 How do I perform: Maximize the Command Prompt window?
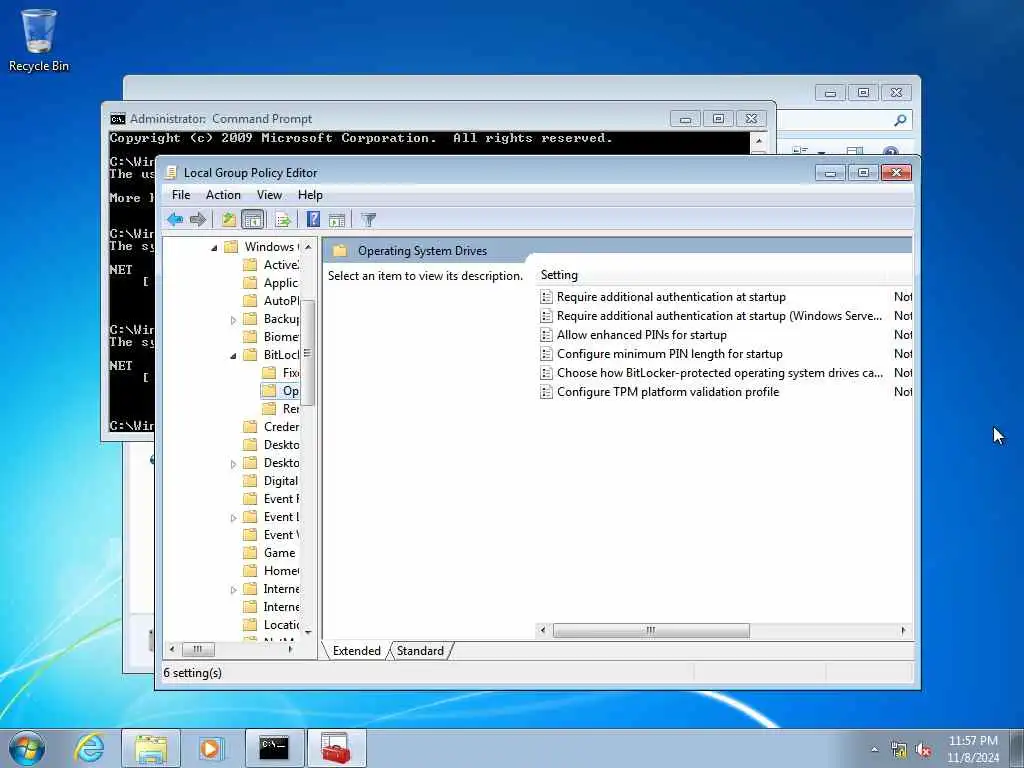click(718, 119)
